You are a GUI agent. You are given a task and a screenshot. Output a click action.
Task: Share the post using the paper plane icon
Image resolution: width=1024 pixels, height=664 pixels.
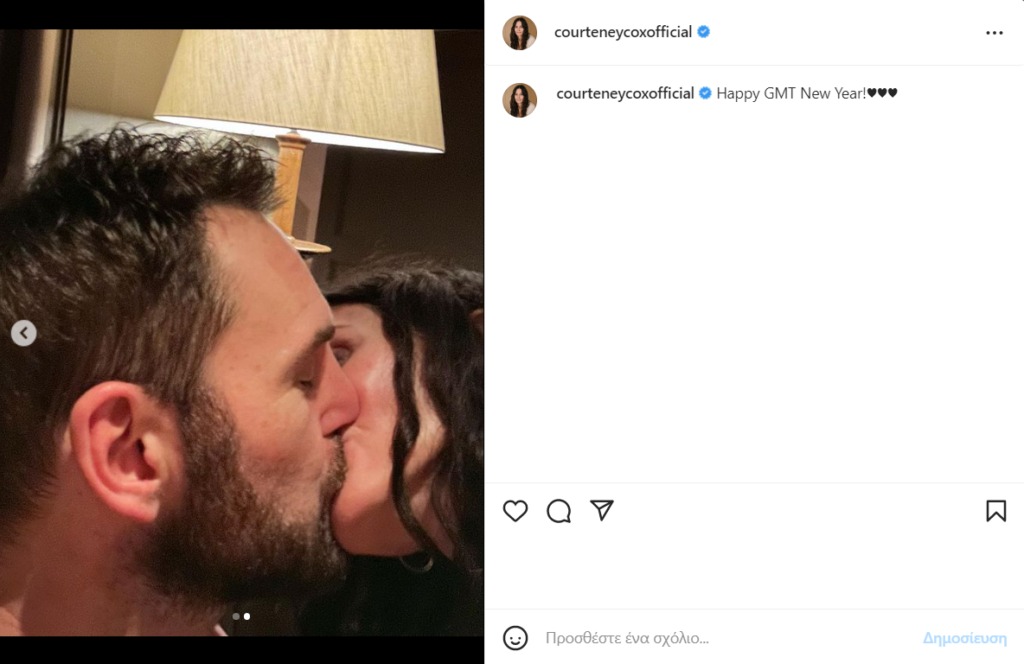tap(601, 511)
